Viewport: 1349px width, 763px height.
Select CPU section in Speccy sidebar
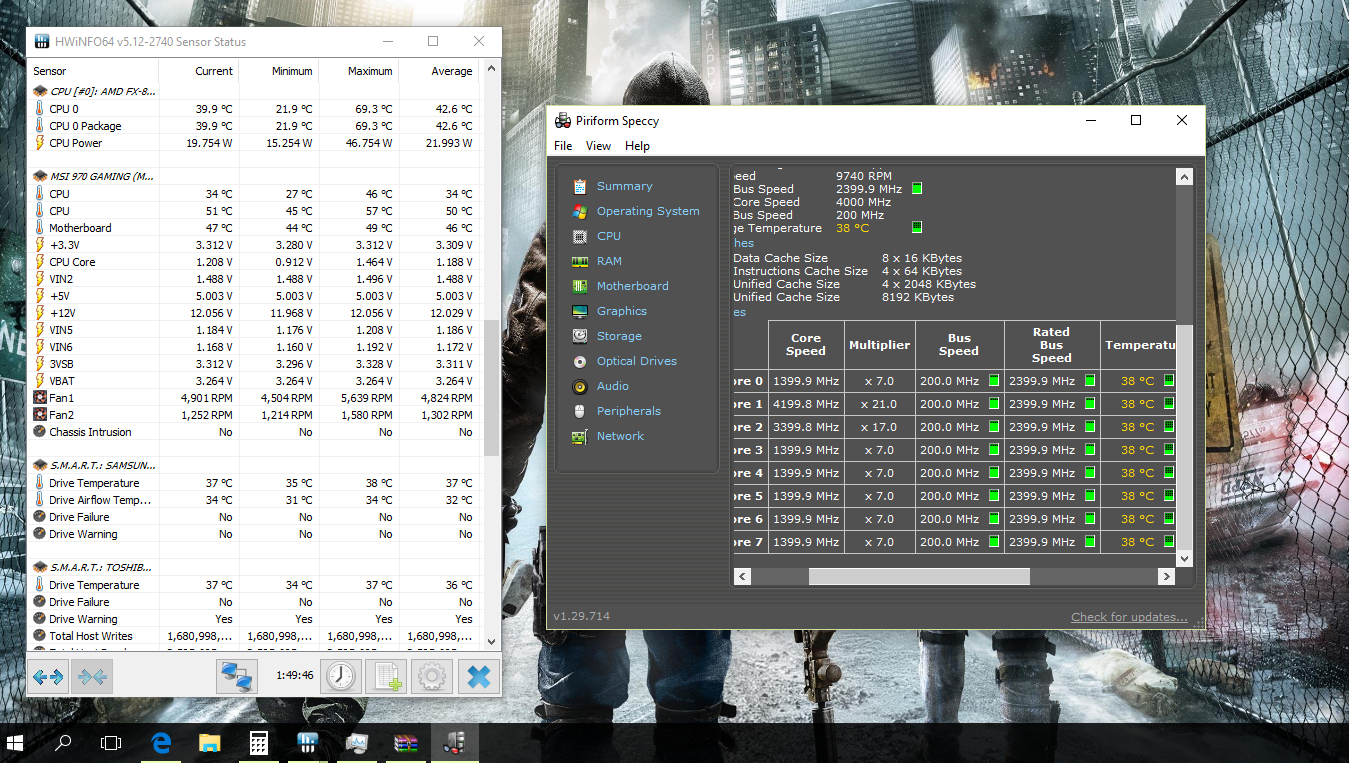[596, 236]
